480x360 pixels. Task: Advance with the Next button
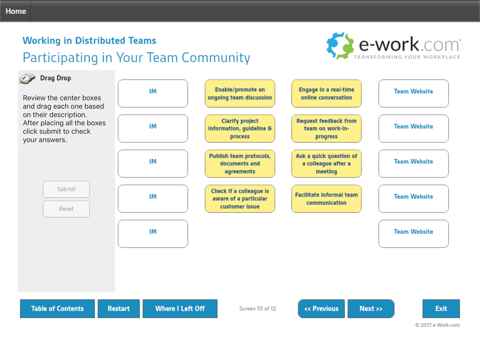click(x=371, y=309)
